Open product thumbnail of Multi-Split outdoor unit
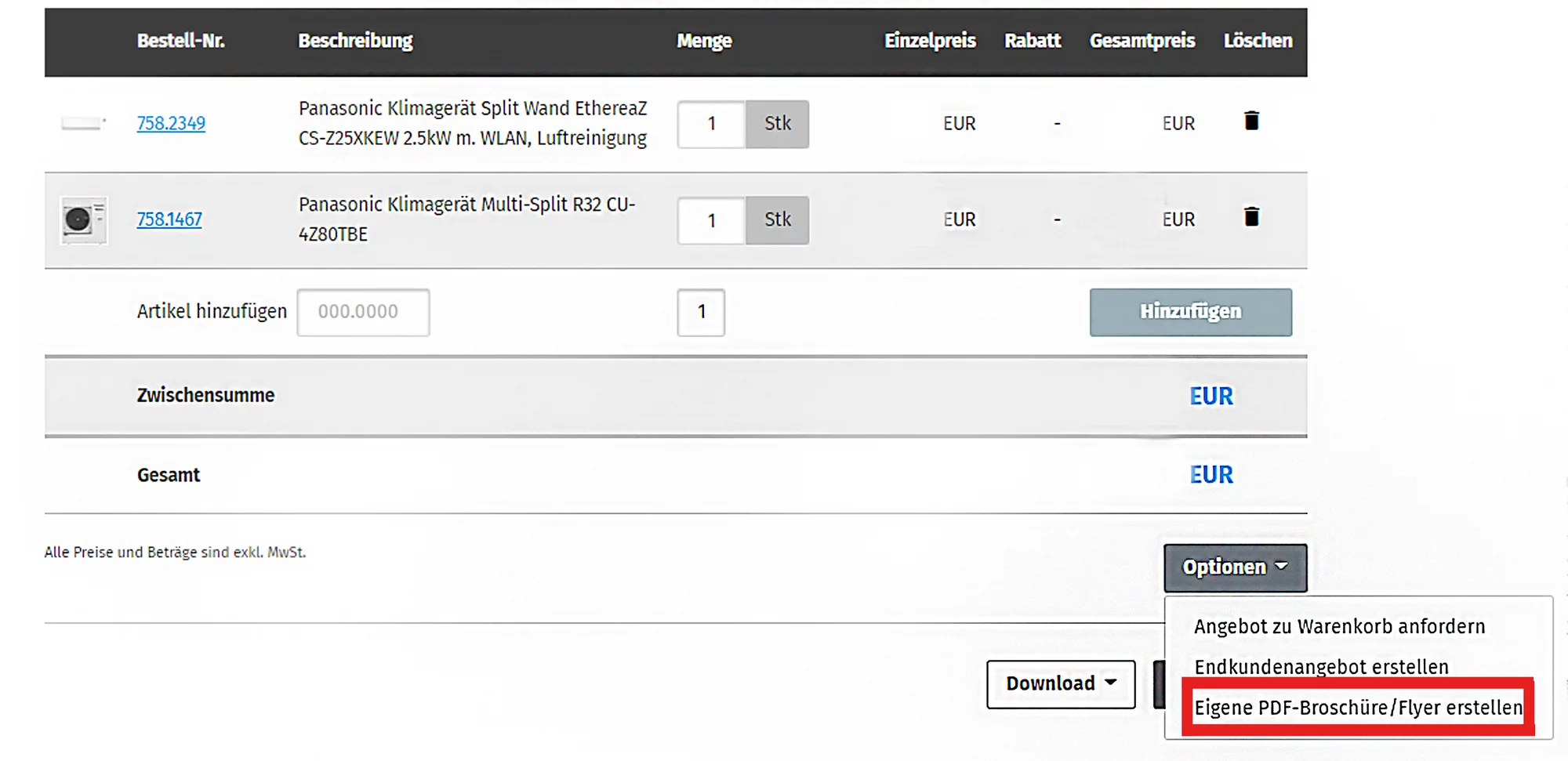The width and height of the screenshot is (1568, 761). (83, 220)
